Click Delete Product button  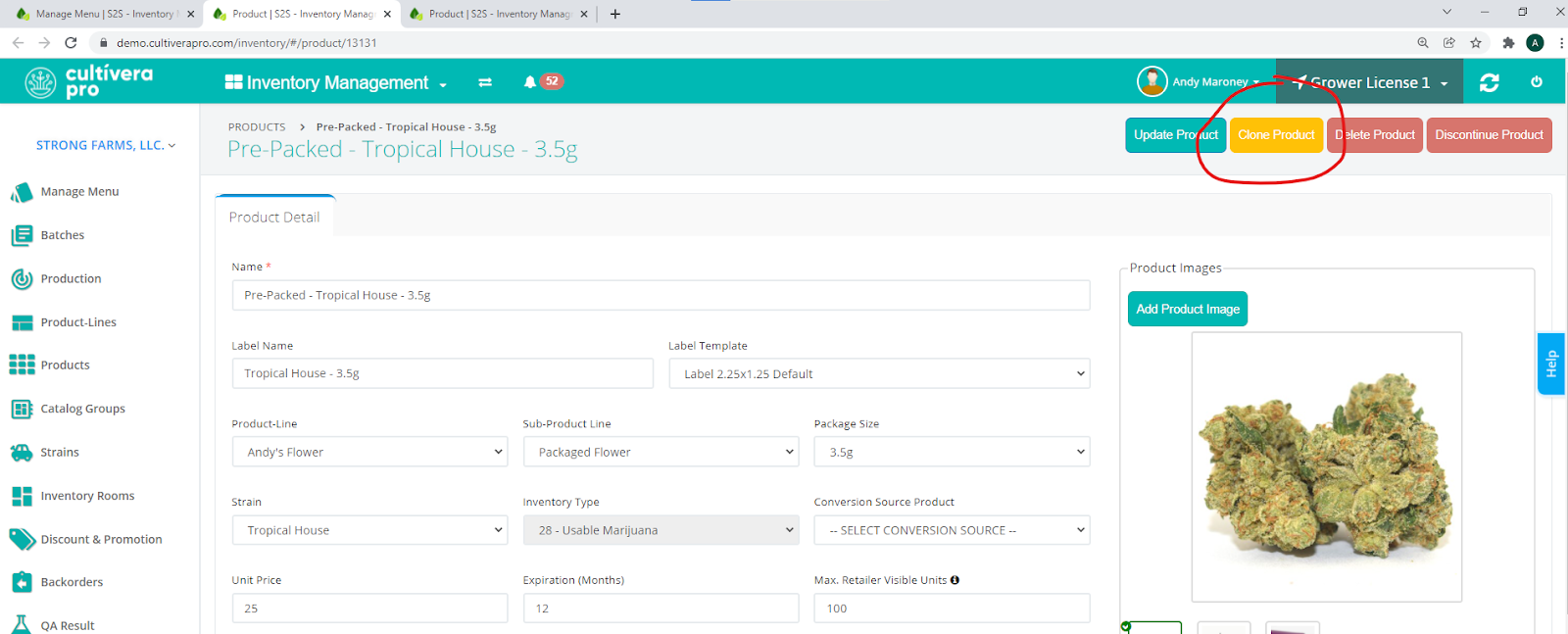pyautogui.click(x=1375, y=135)
